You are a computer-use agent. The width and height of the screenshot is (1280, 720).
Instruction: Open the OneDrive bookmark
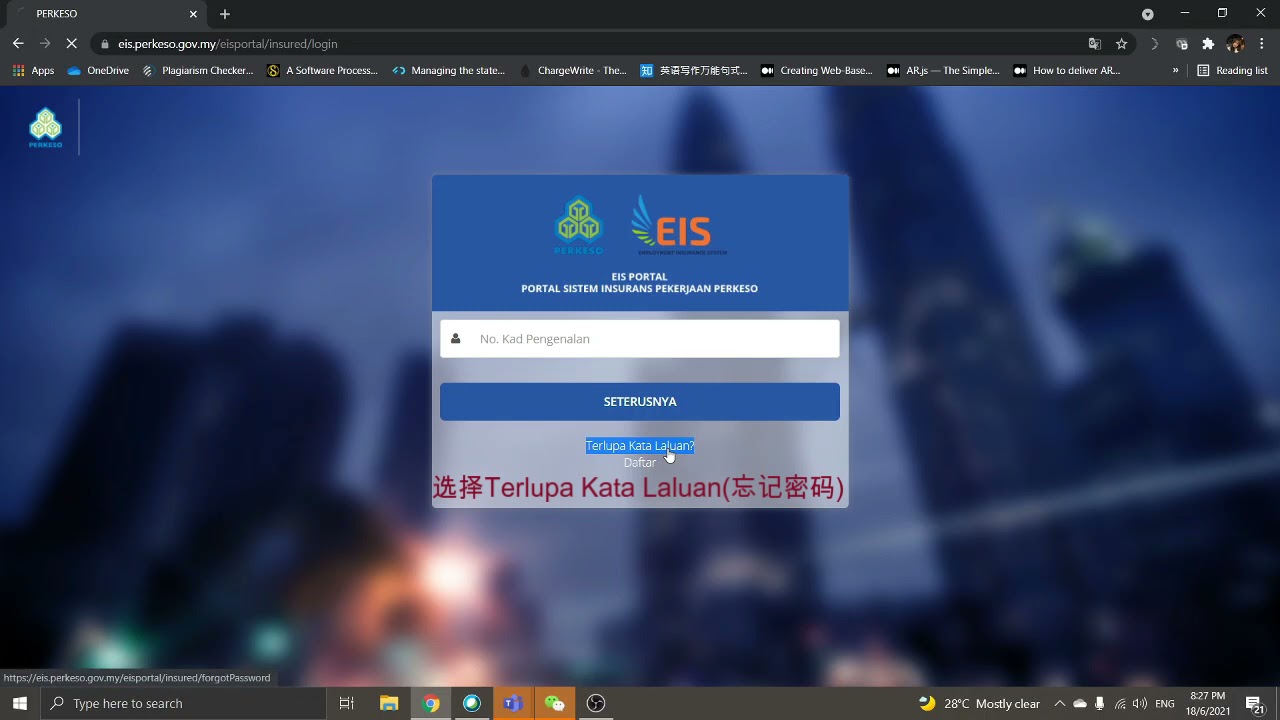click(x=98, y=71)
